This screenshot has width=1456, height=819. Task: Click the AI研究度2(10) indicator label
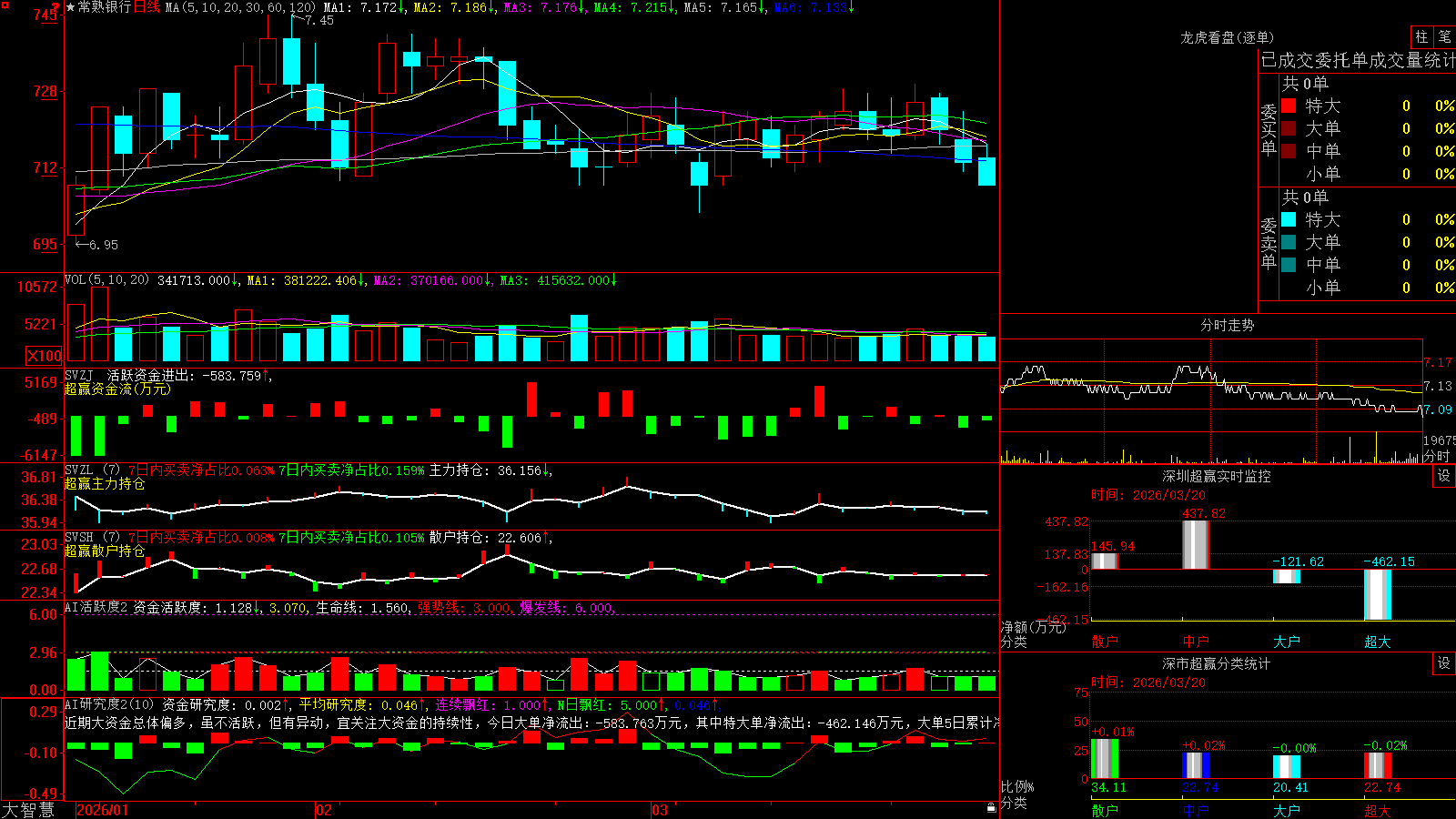click(x=110, y=704)
